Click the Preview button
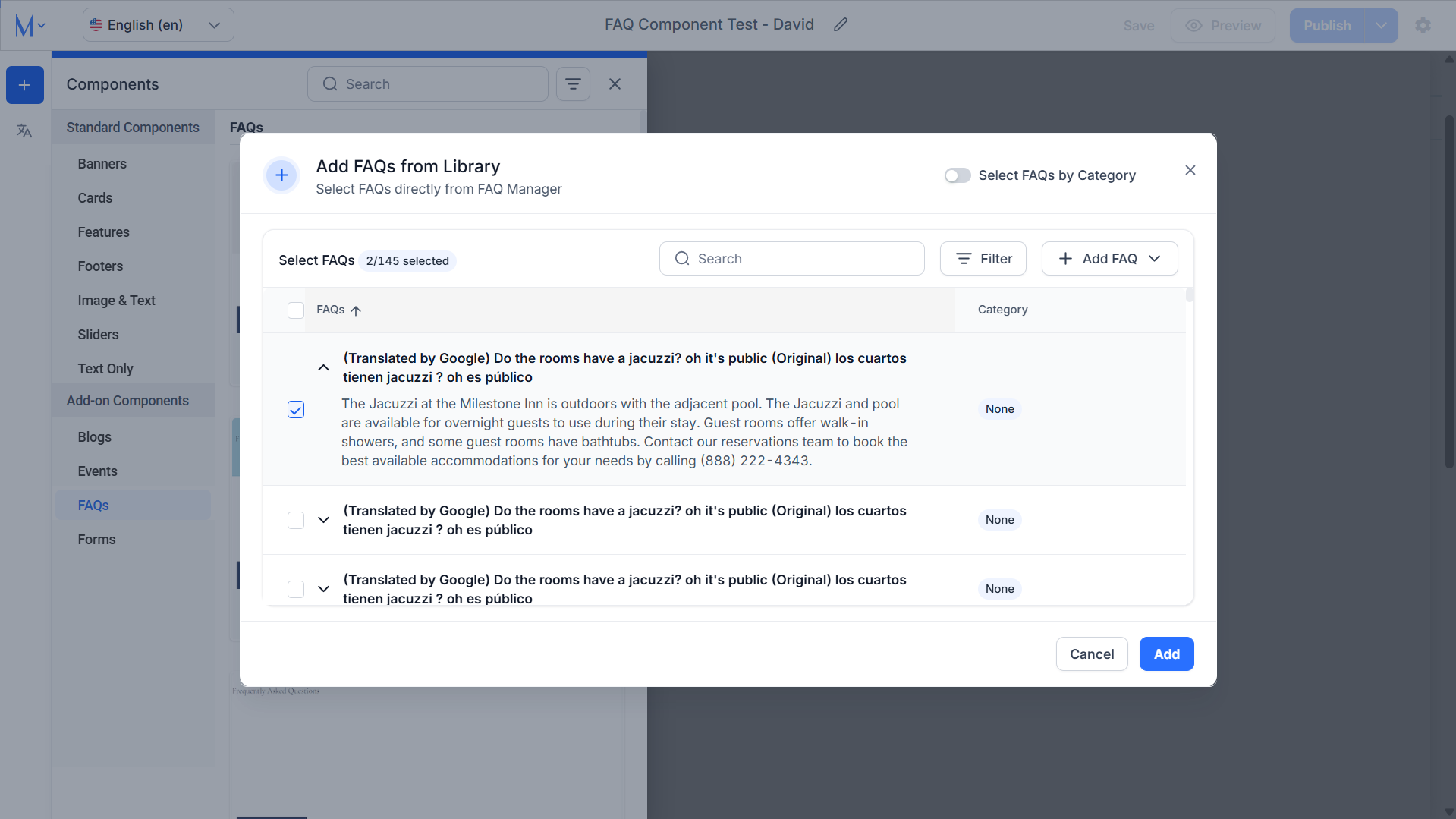This screenshot has width=1456, height=819. pos(1222,26)
